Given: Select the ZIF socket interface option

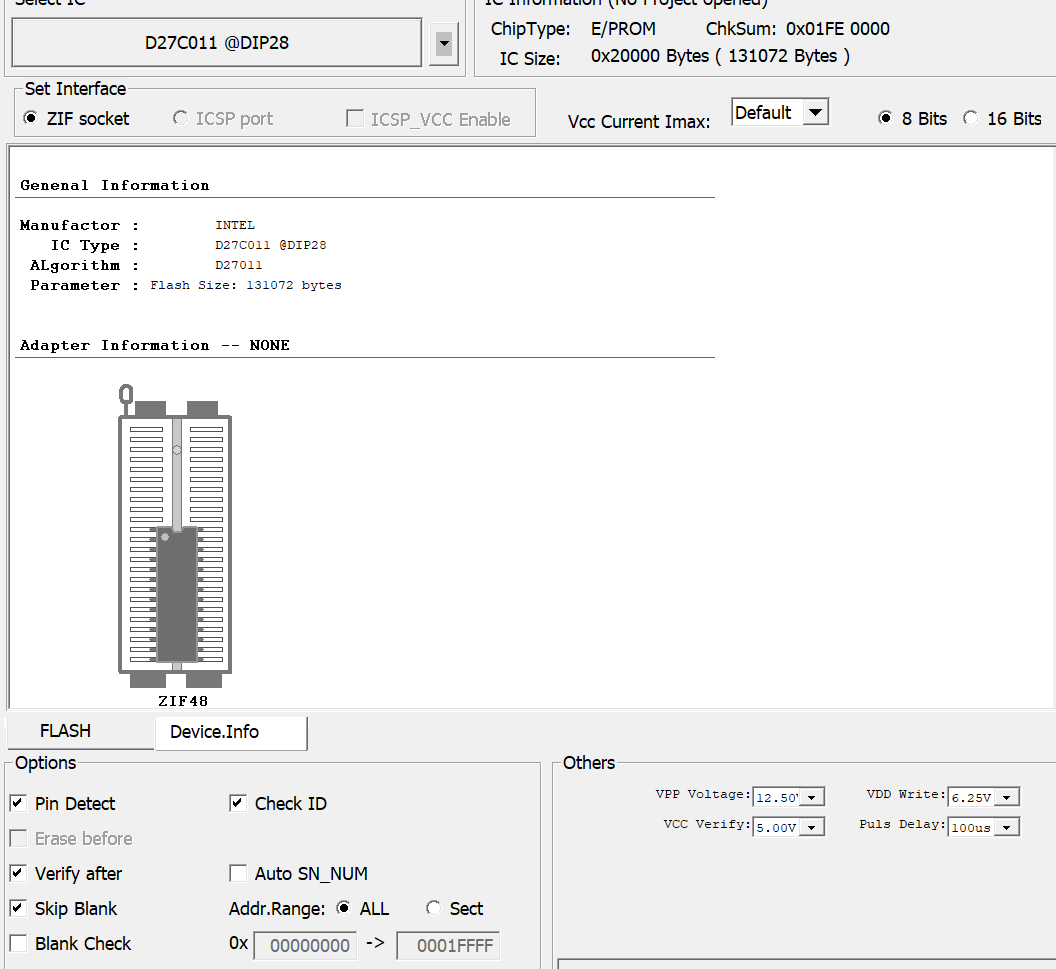Looking at the screenshot, I should (x=31, y=118).
